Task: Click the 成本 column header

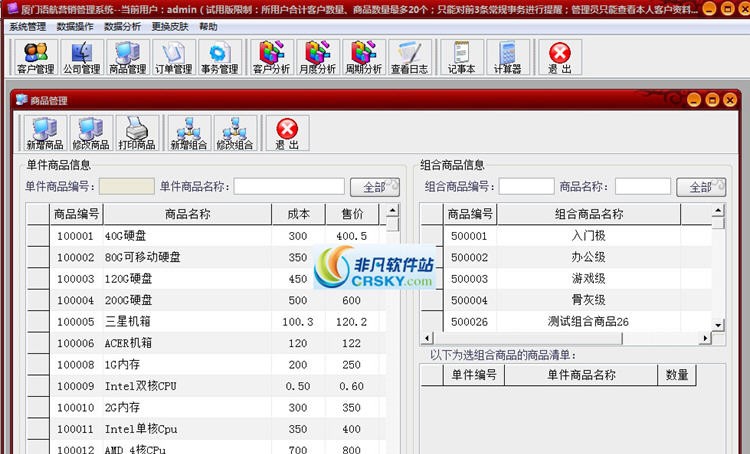Action: pos(298,214)
